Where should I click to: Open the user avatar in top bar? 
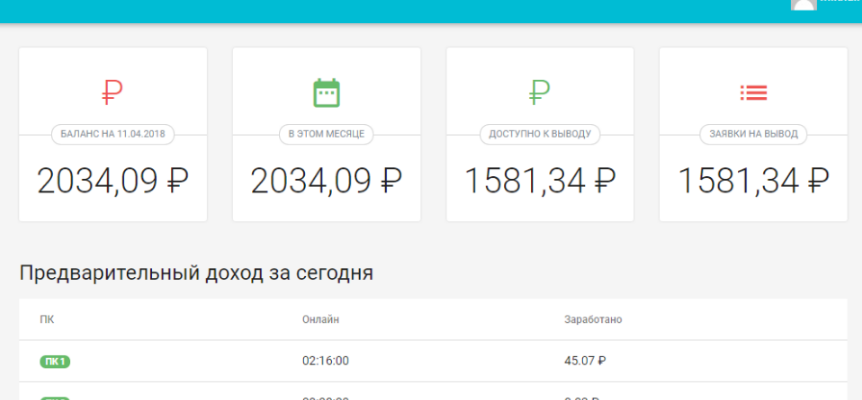[803, 4]
